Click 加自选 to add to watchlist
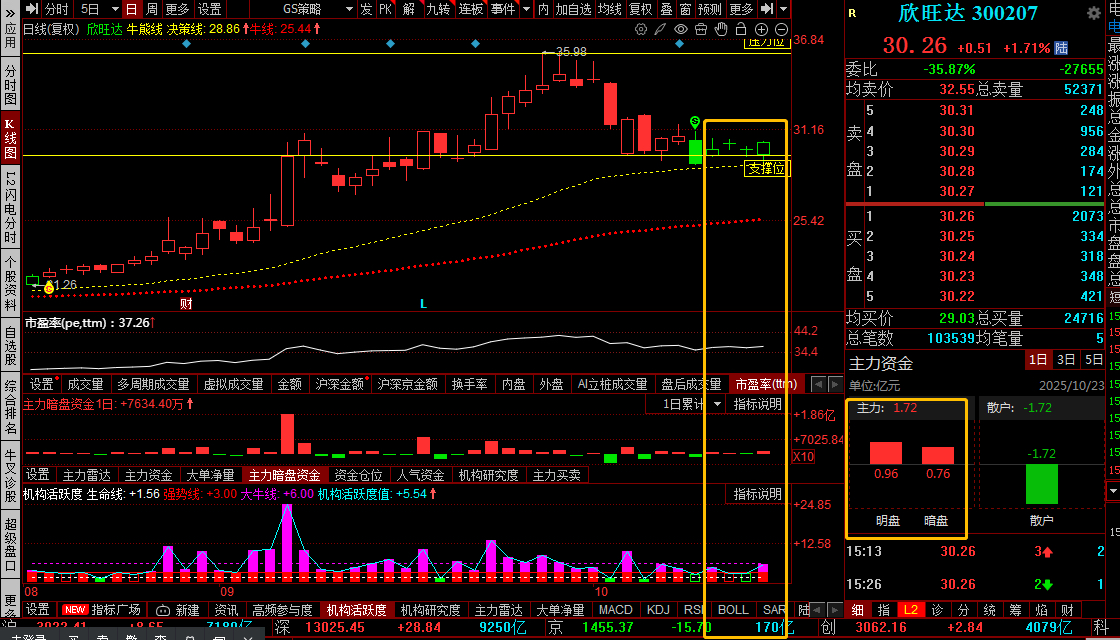This screenshot has height=640, width=1120. pos(574,9)
